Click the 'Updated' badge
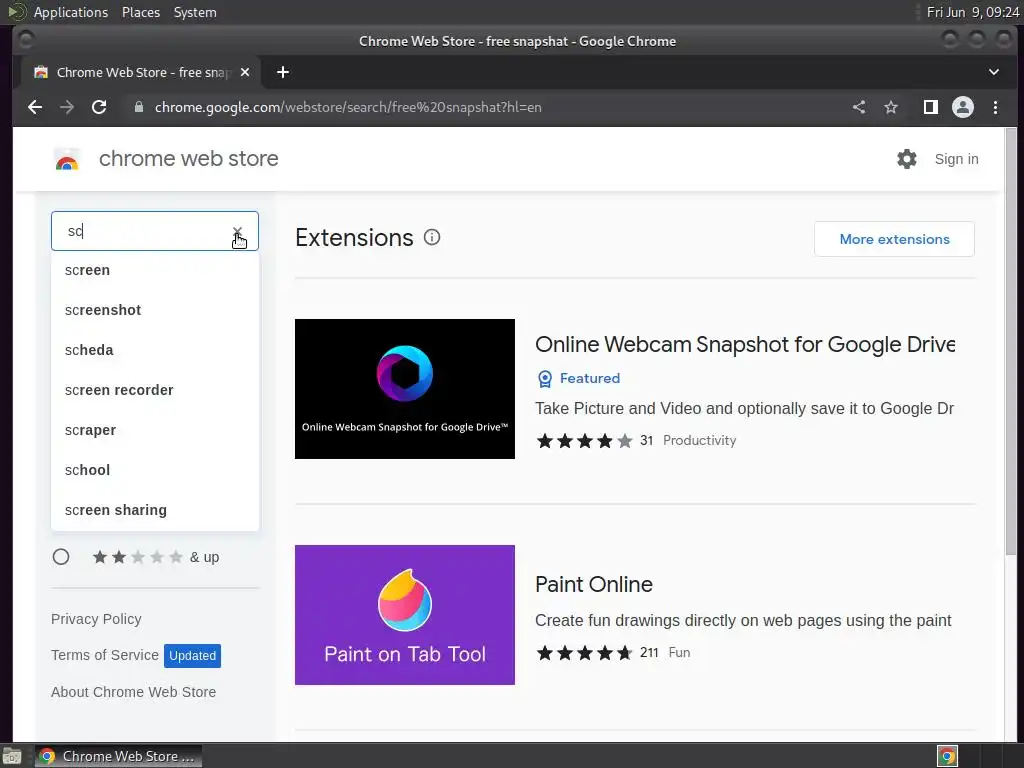The height and width of the screenshot is (768, 1024). [192, 656]
